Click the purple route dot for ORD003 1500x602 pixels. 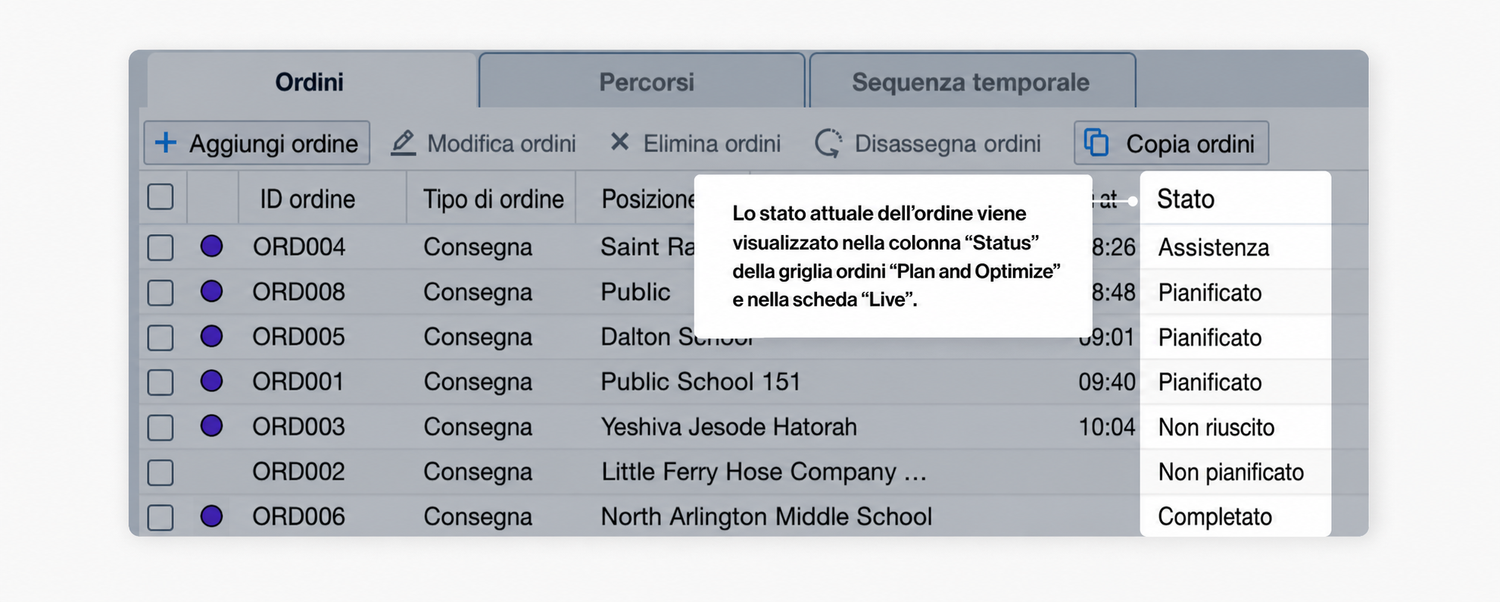point(211,426)
